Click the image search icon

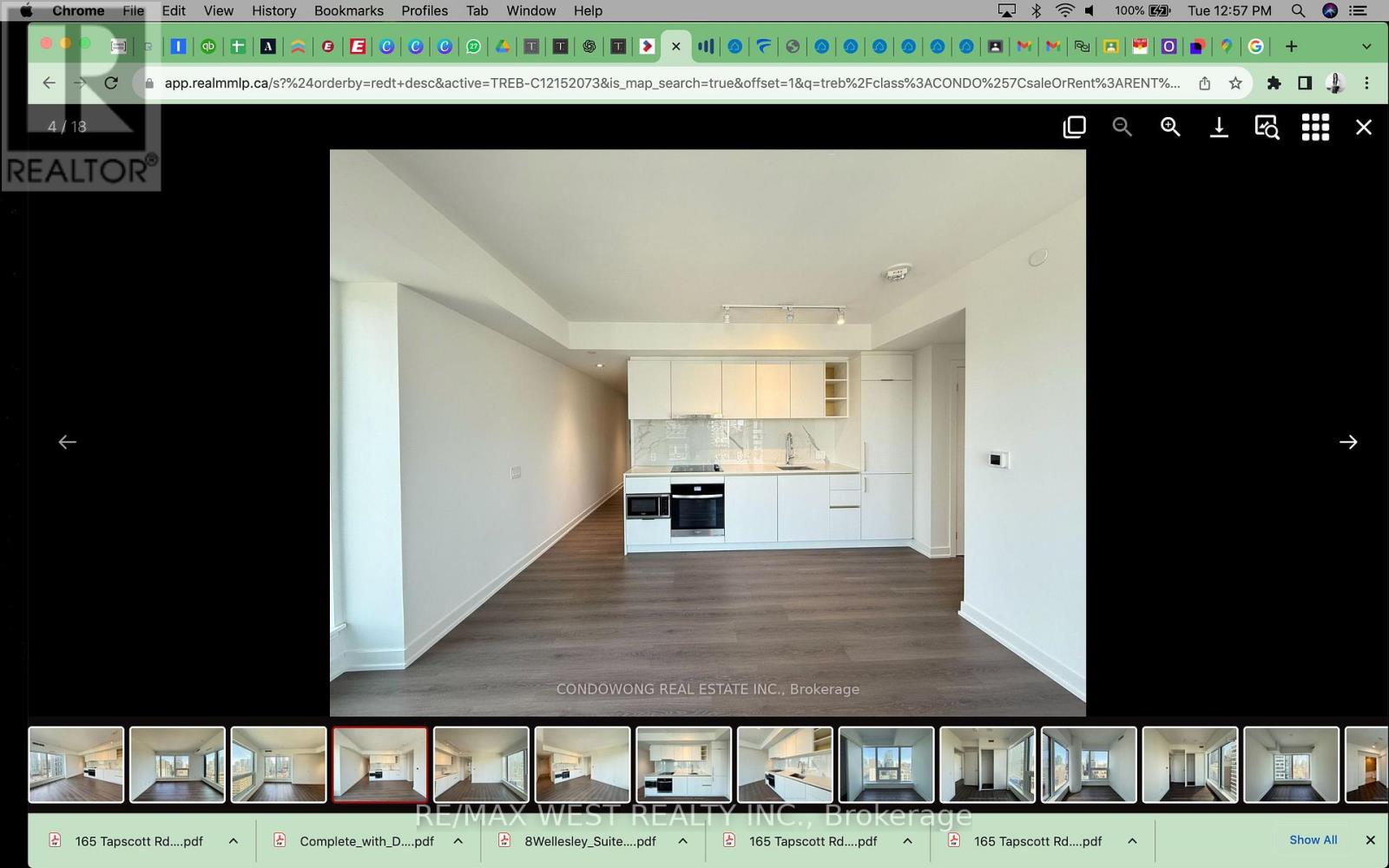(1267, 128)
